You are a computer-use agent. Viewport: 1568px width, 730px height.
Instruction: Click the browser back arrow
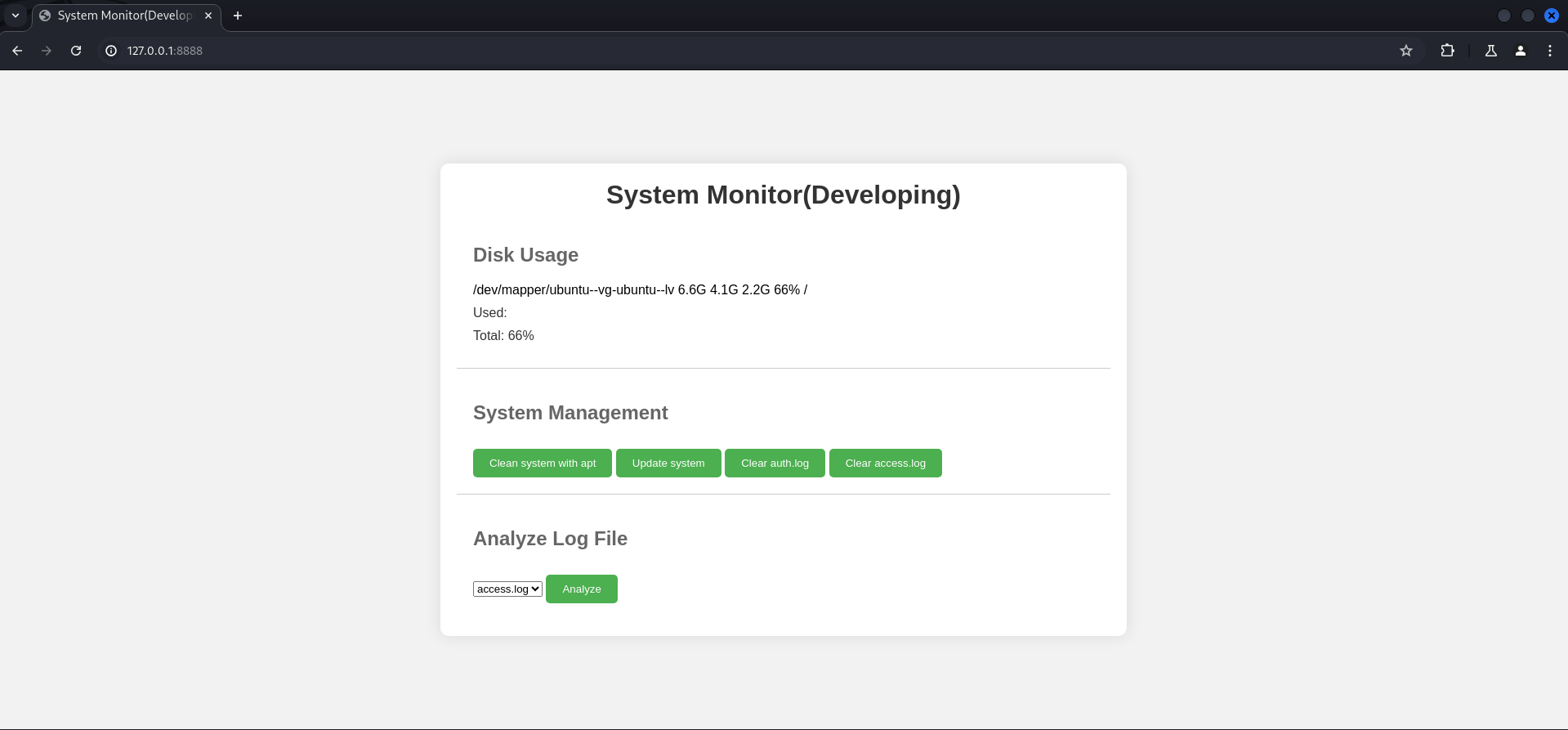17,51
